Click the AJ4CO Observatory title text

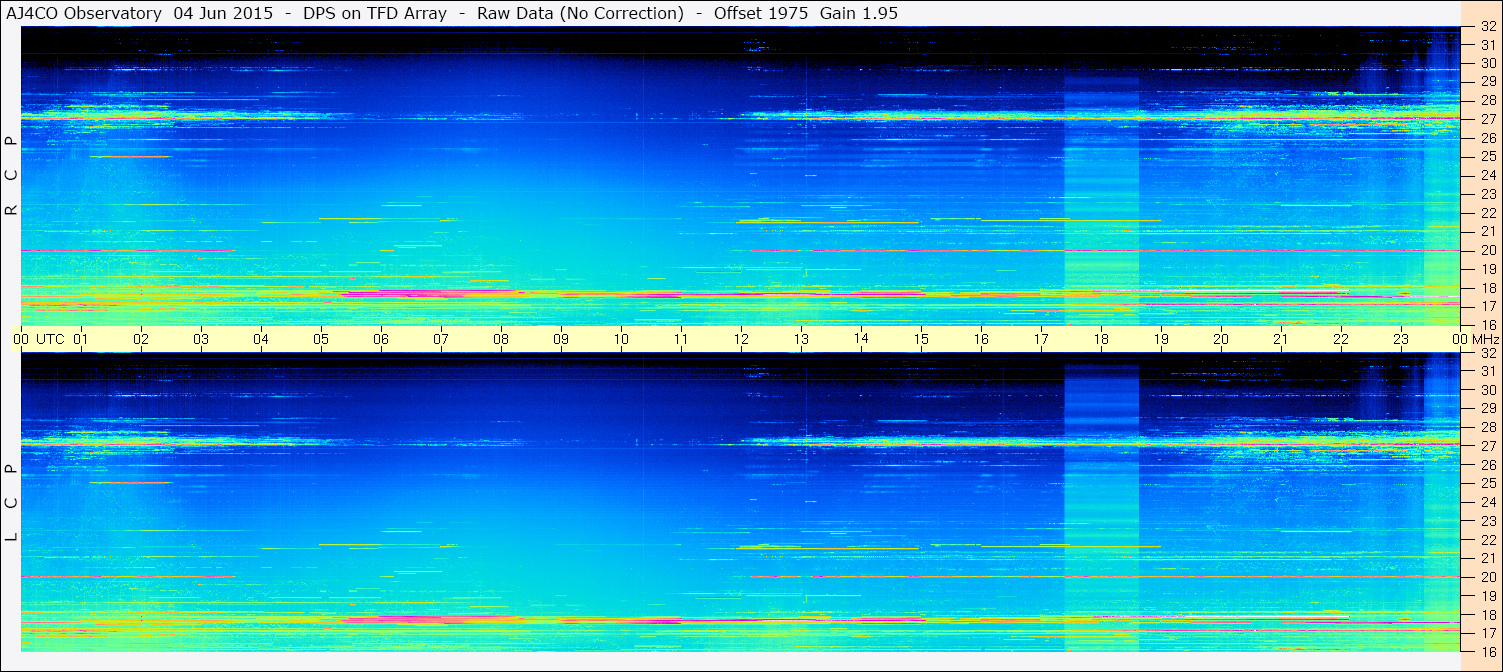click(84, 14)
